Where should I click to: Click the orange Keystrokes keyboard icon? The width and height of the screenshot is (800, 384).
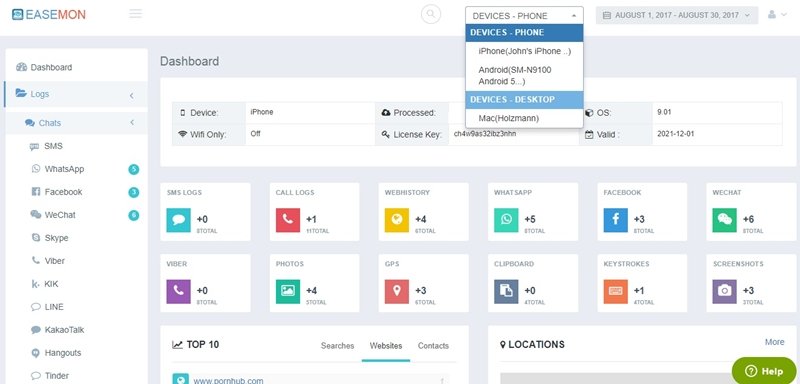point(615,291)
